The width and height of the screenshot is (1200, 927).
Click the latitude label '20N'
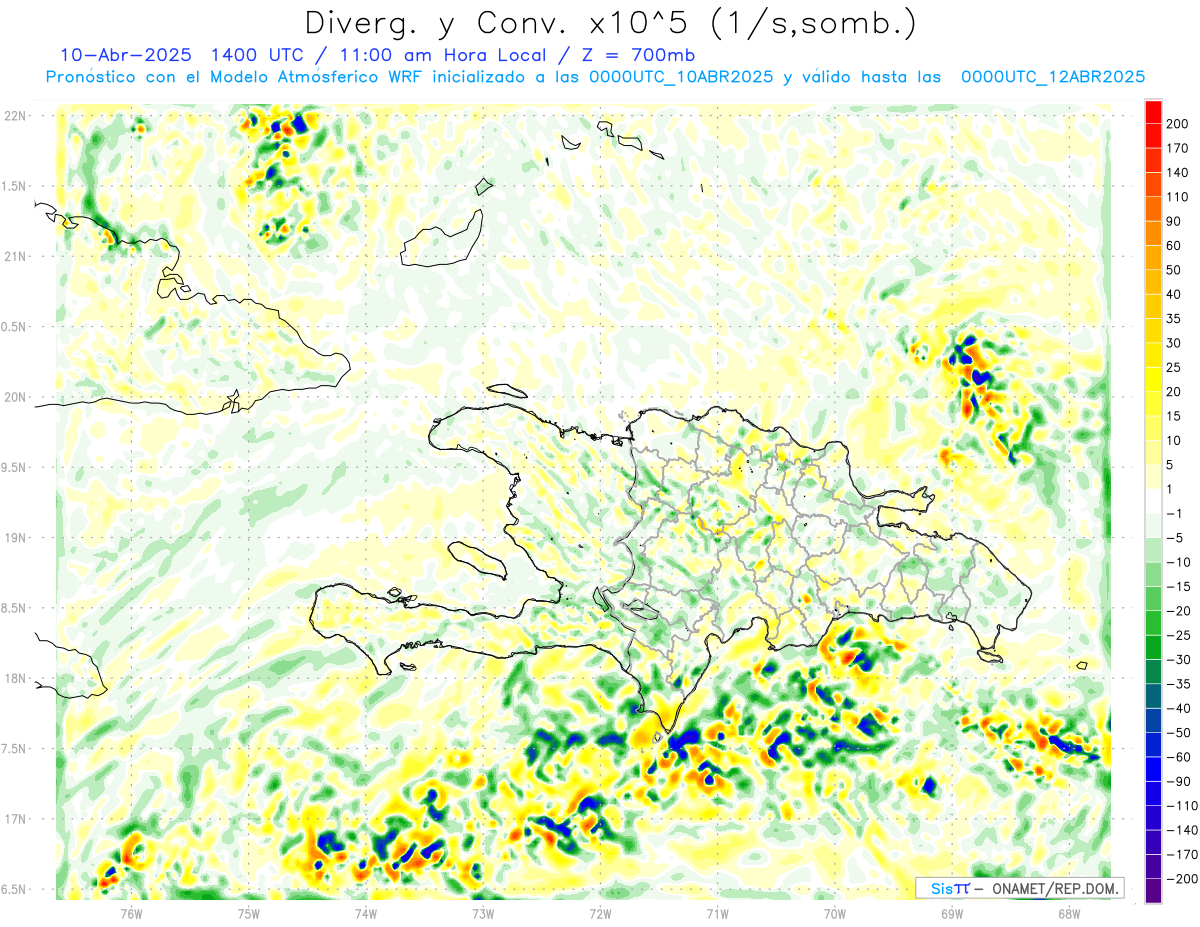(x=16, y=398)
